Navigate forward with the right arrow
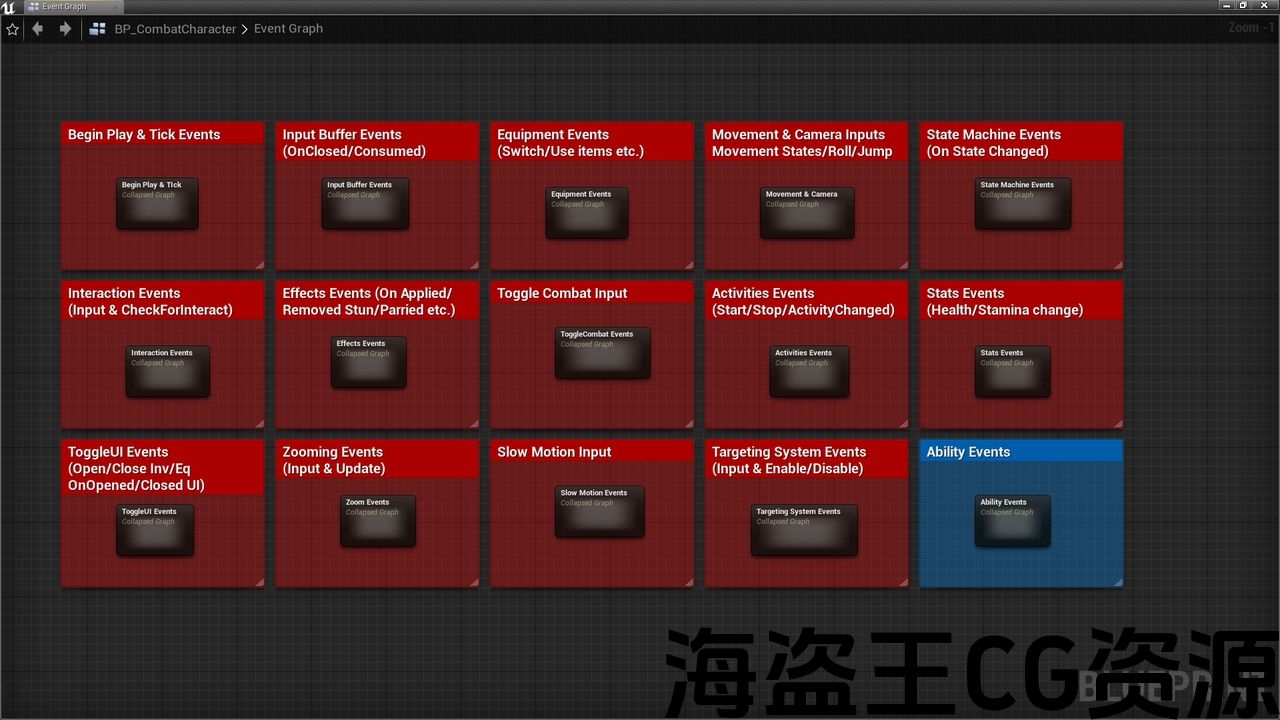The image size is (1280, 720). tap(65, 29)
